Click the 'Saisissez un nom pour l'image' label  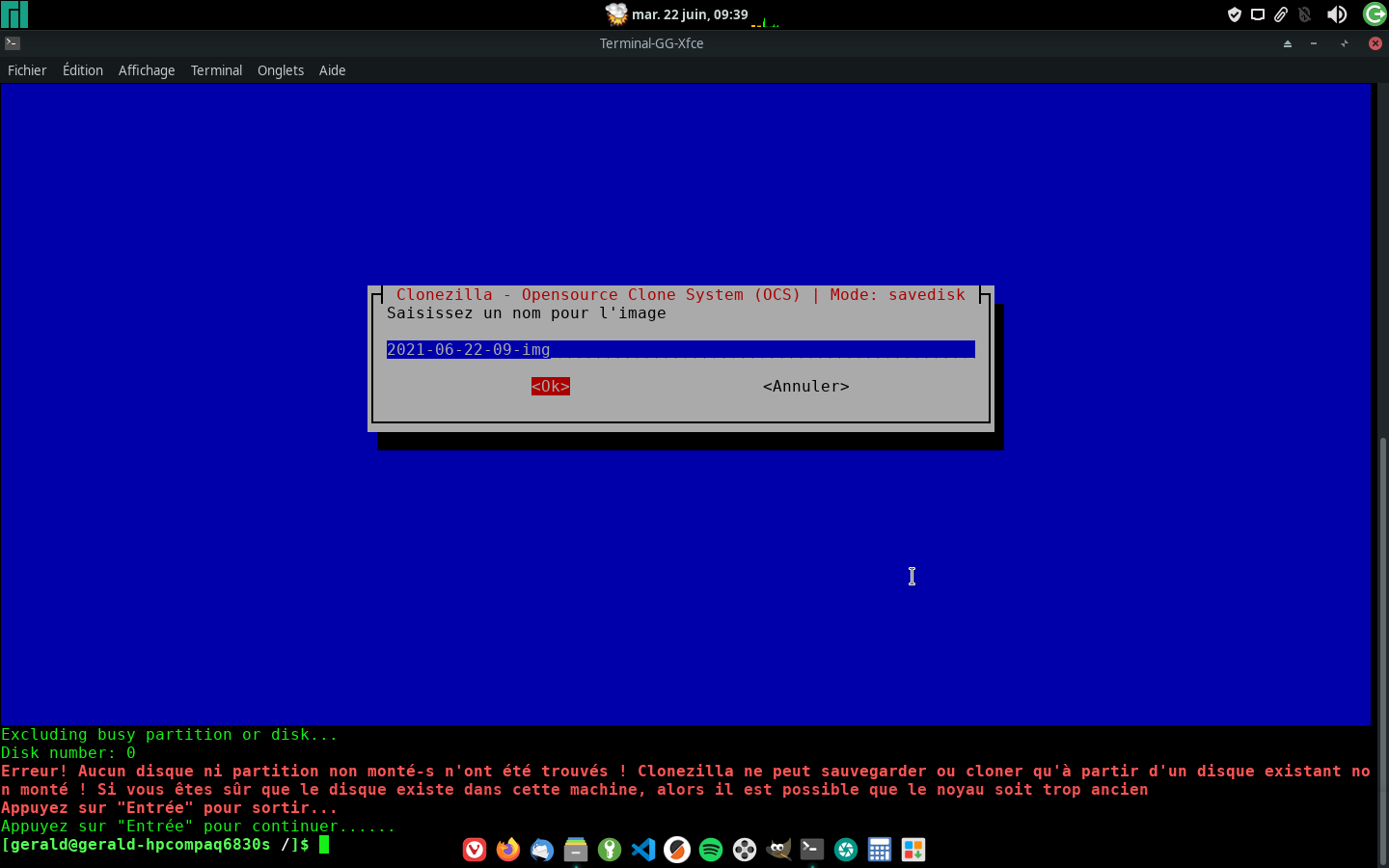(x=527, y=313)
